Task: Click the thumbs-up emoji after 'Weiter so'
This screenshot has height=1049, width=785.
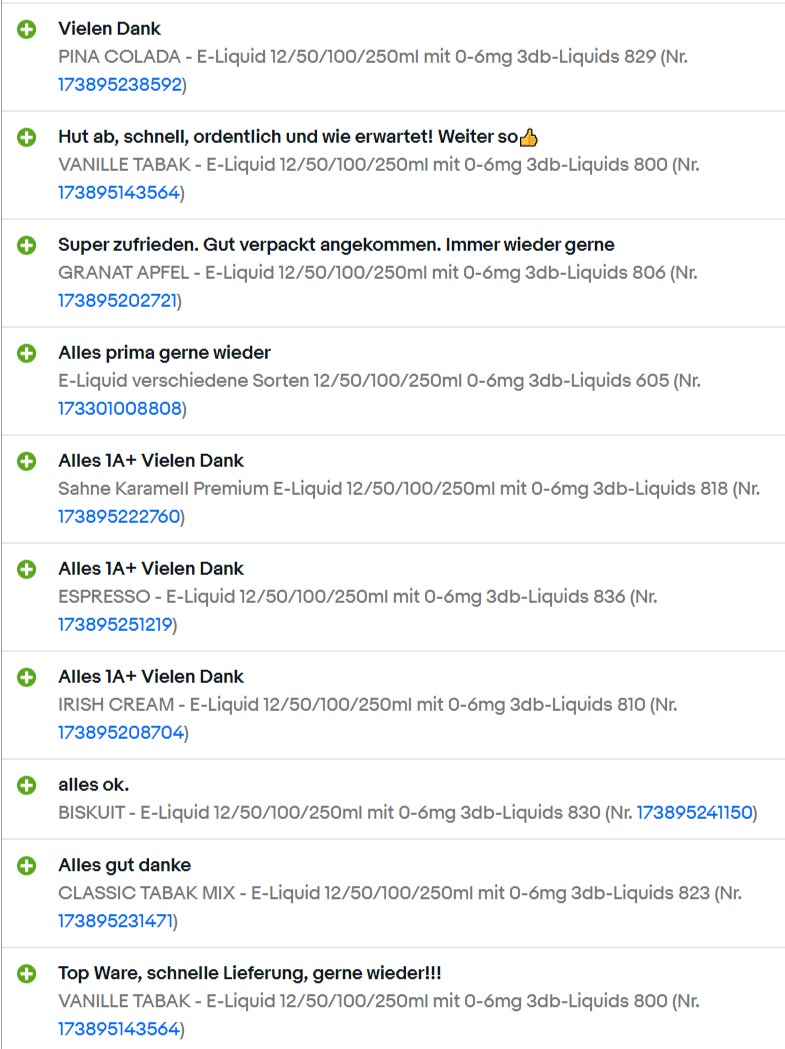Action: pyautogui.click(x=529, y=137)
